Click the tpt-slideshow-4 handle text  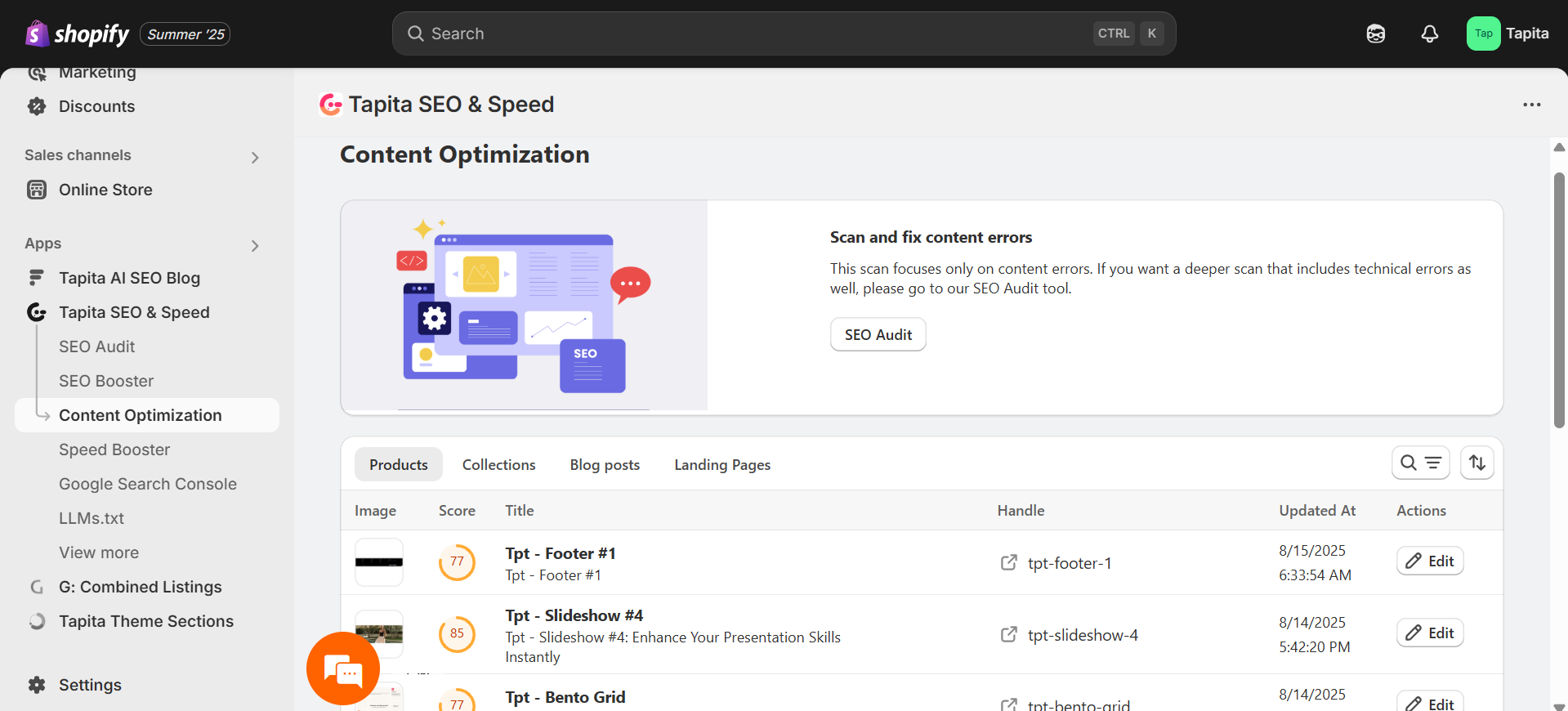pyautogui.click(x=1083, y=635)
